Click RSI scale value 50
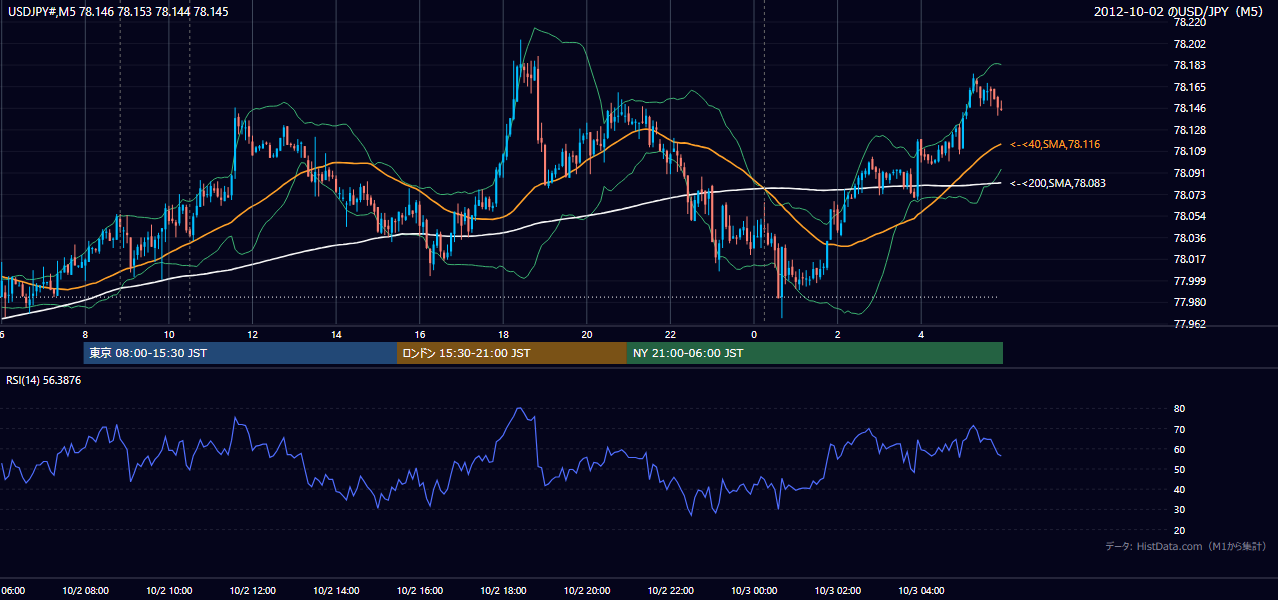This screenshot has height=600, width=1278. click(x=1179, y=469)
